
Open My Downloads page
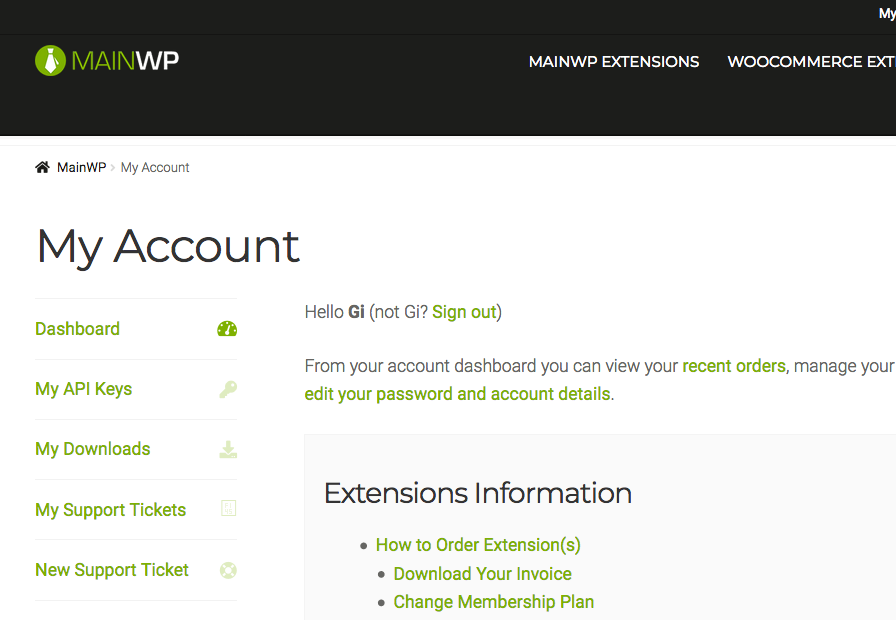click(x=93, y=449)
